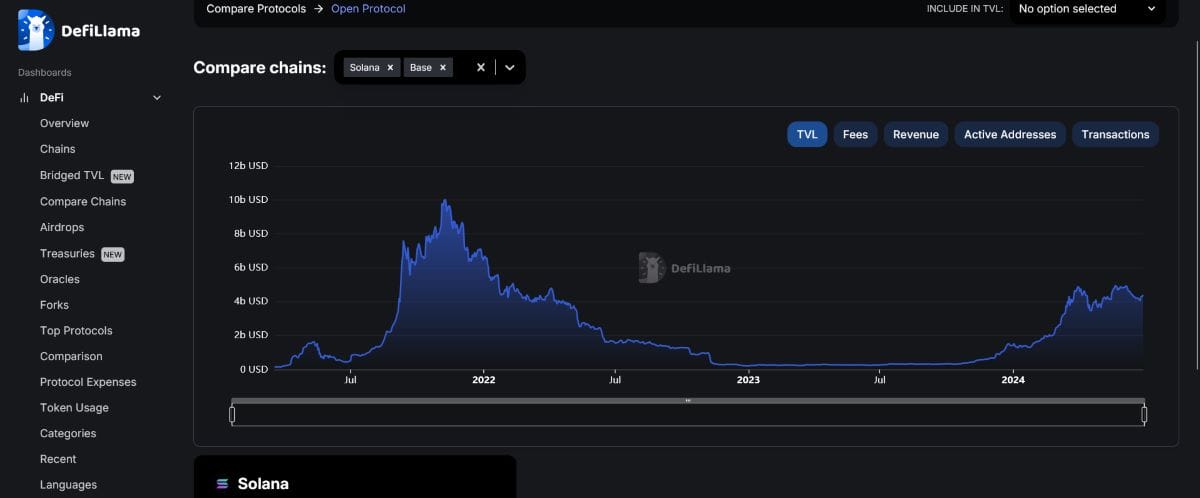The image size is (1200, 498).
Task: Open the Forks page
Action: [54, 305]
